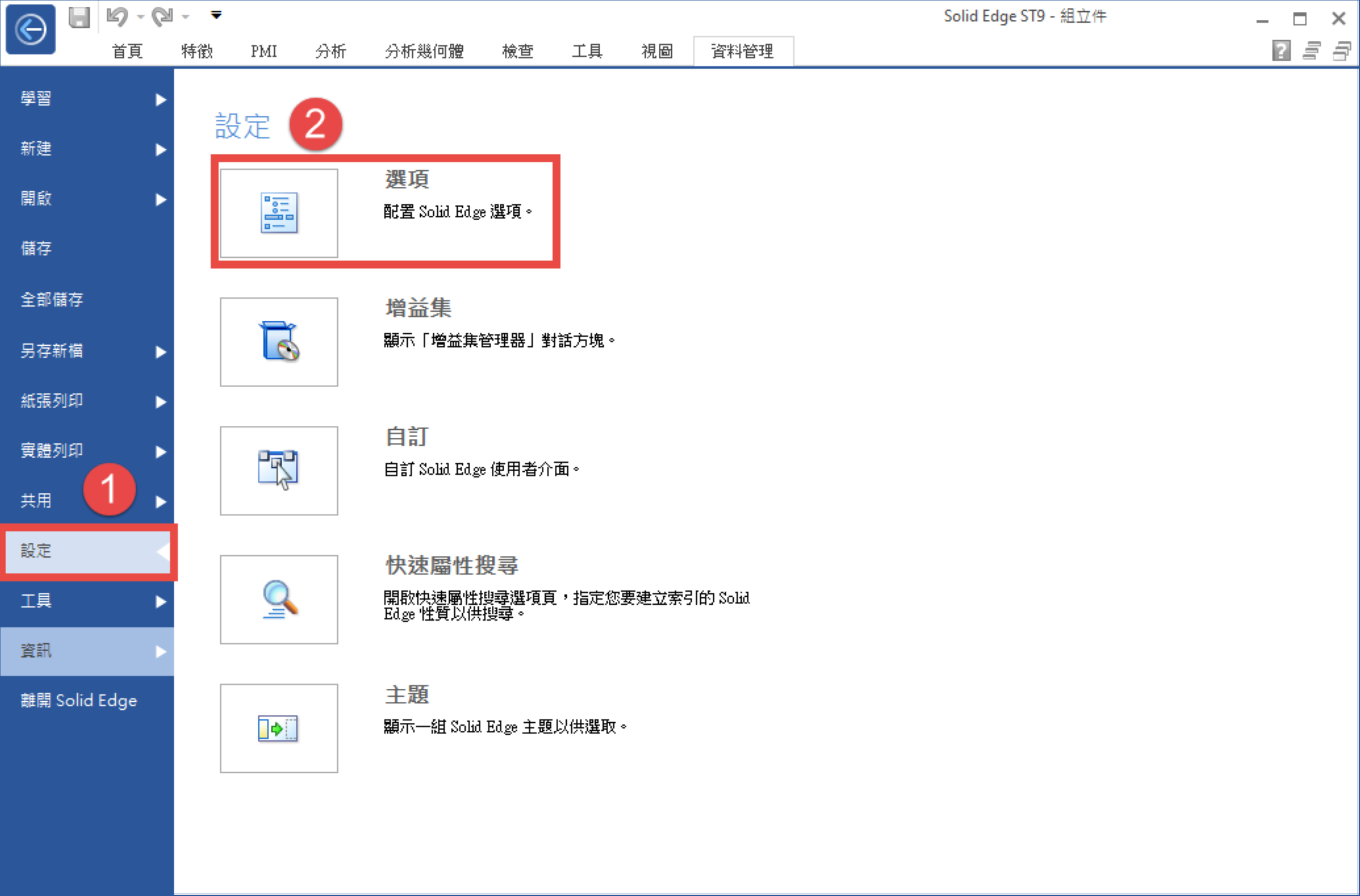
Task: Maximize the Solid Edge ST9 window
Action: 1300,19
